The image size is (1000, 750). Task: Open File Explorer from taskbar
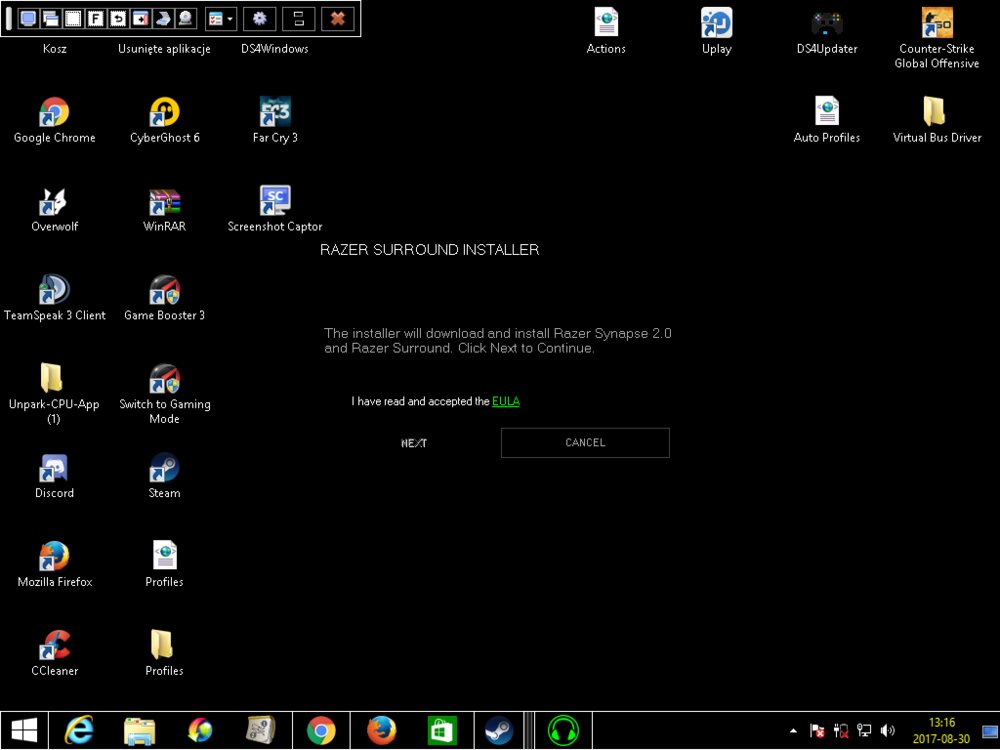[140, 731]
